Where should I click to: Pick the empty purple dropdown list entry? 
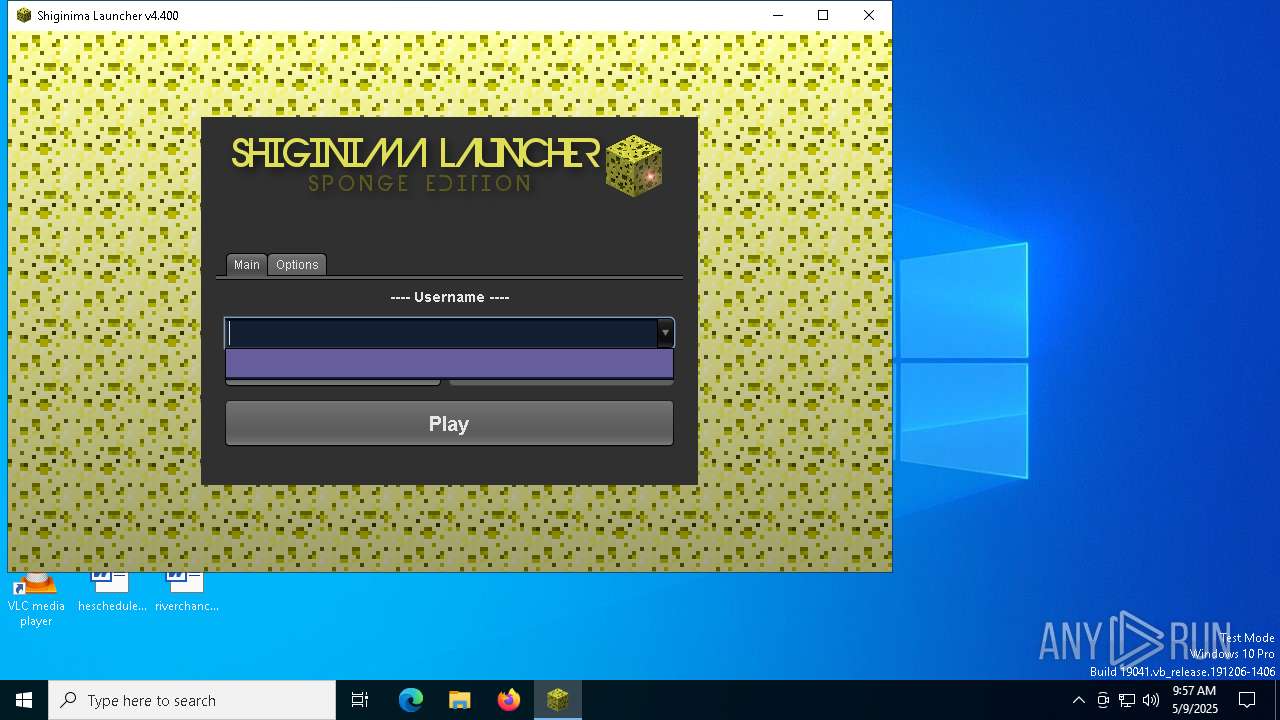click(449, 363)
